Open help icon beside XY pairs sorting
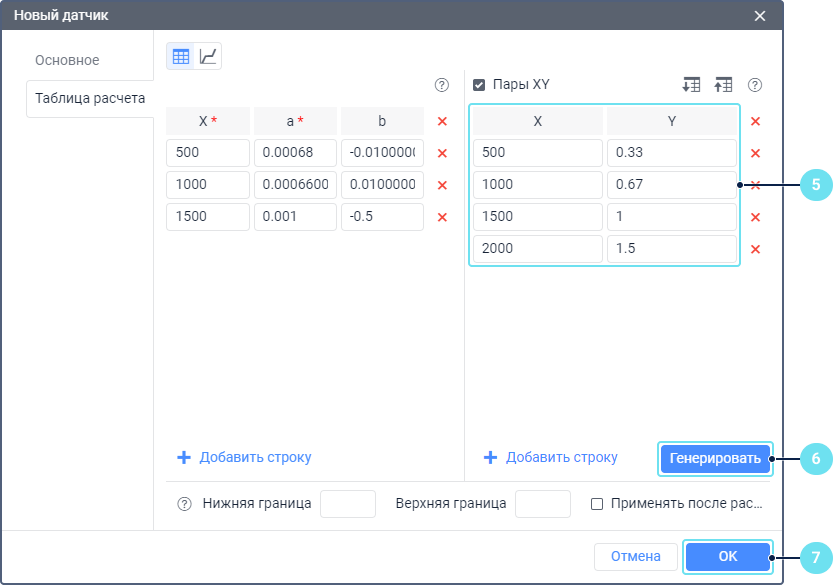 (755, 85)
